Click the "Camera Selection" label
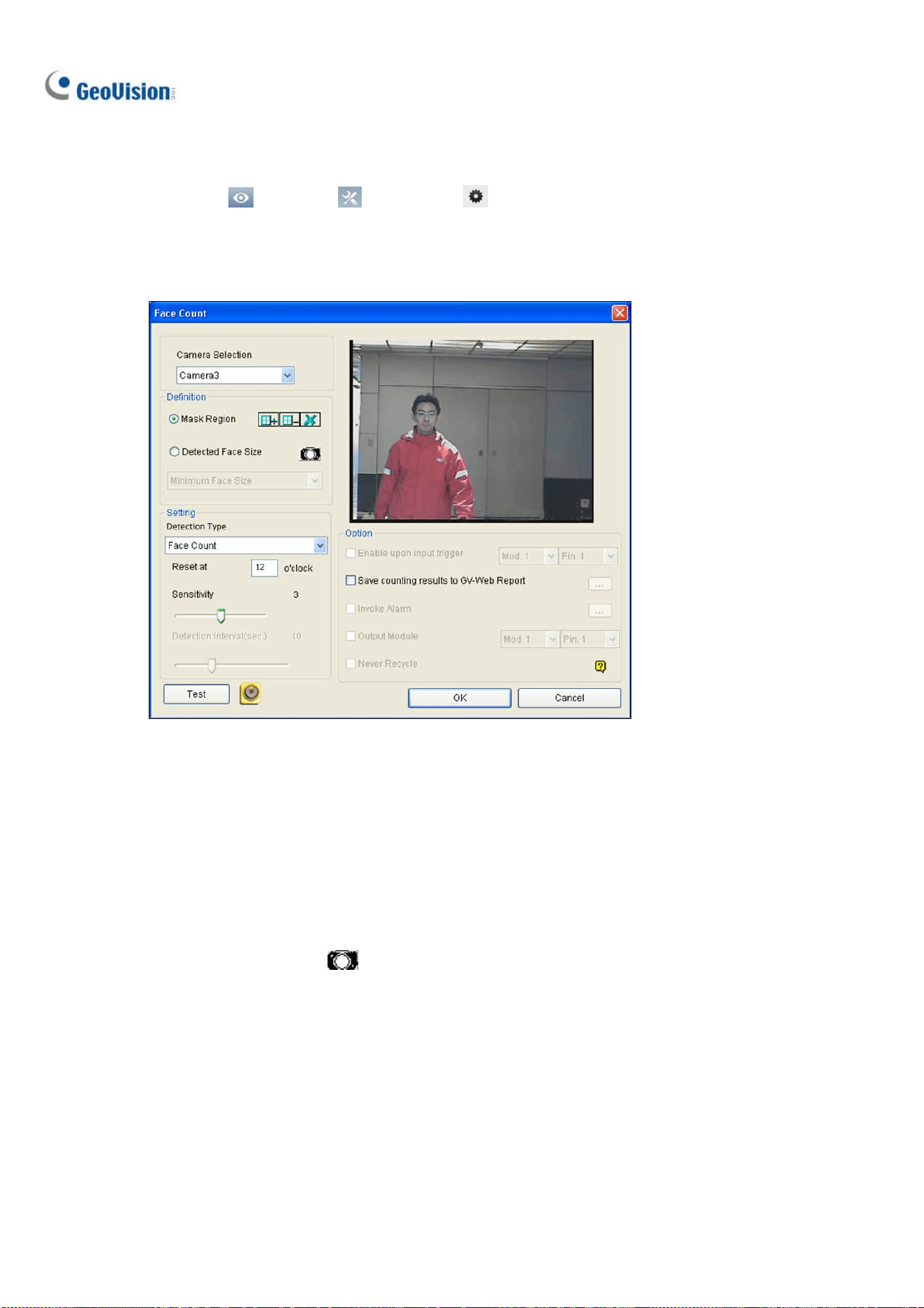This screenshot has height=1308, width=924. click(214, 355)
